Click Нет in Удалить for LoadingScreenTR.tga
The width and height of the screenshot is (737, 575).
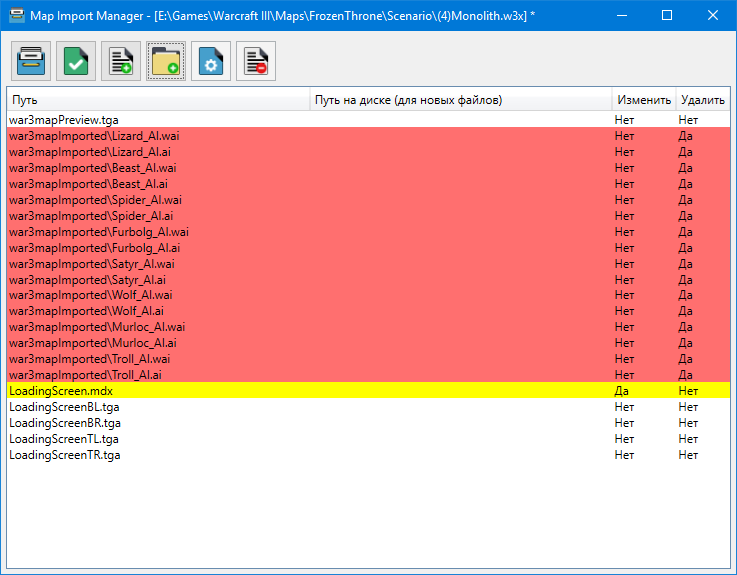coord(688,455)
